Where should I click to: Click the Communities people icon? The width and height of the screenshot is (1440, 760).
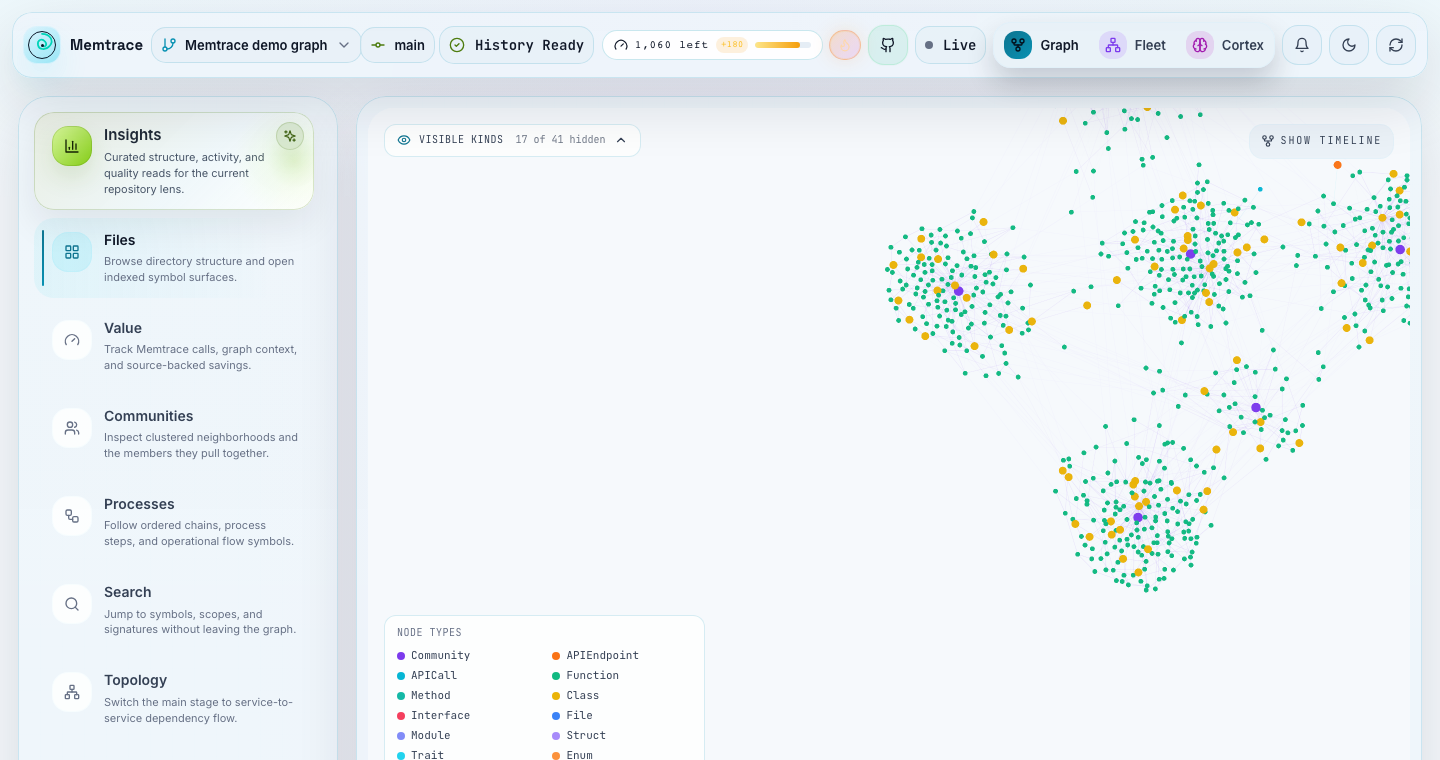pyautogui.click(x=72, y=428)
